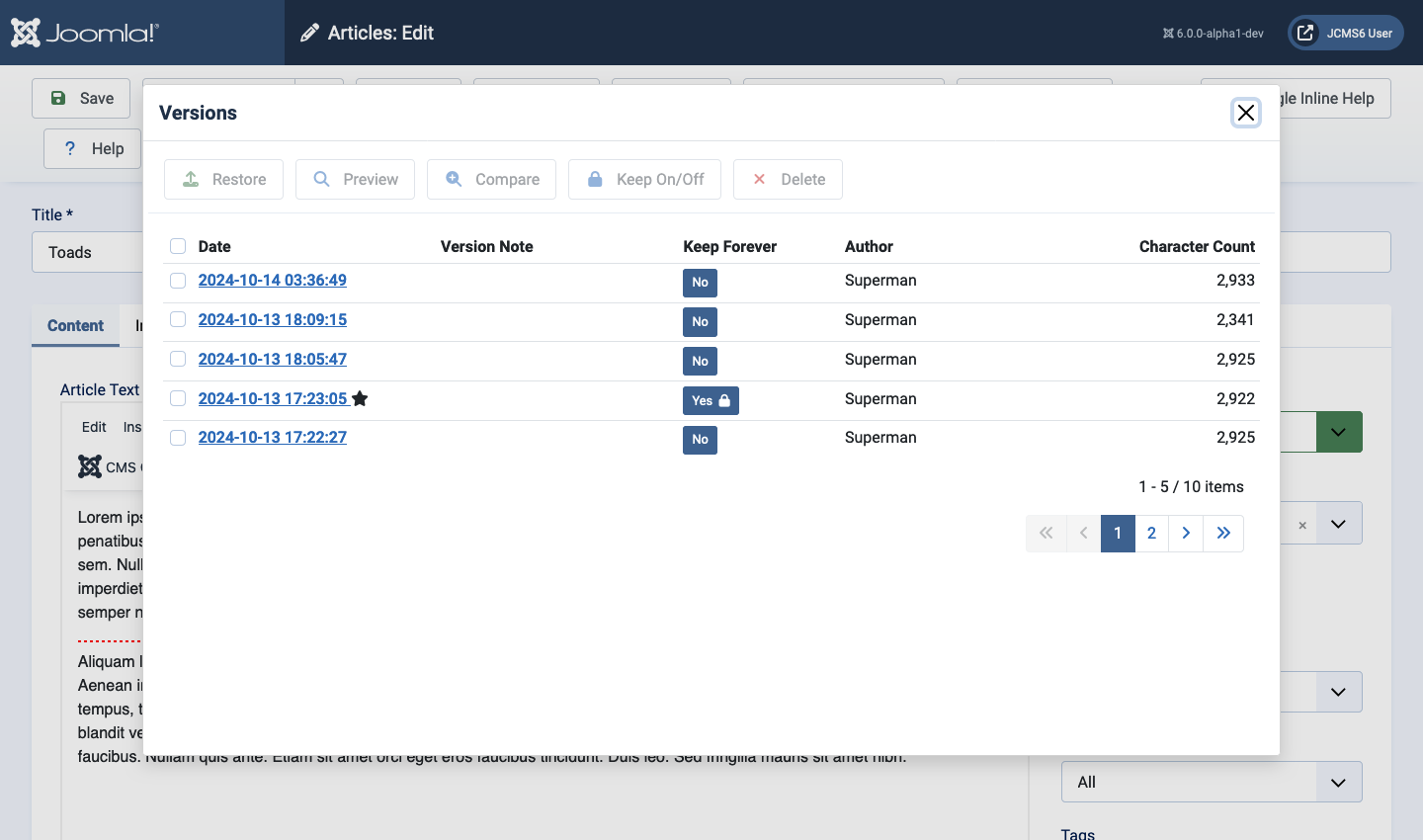This screenshot has width=1423, height=840.
Task: Check the 2024-10-14 03:36:49 version checkbox
Action: click(x=178, y=281)
